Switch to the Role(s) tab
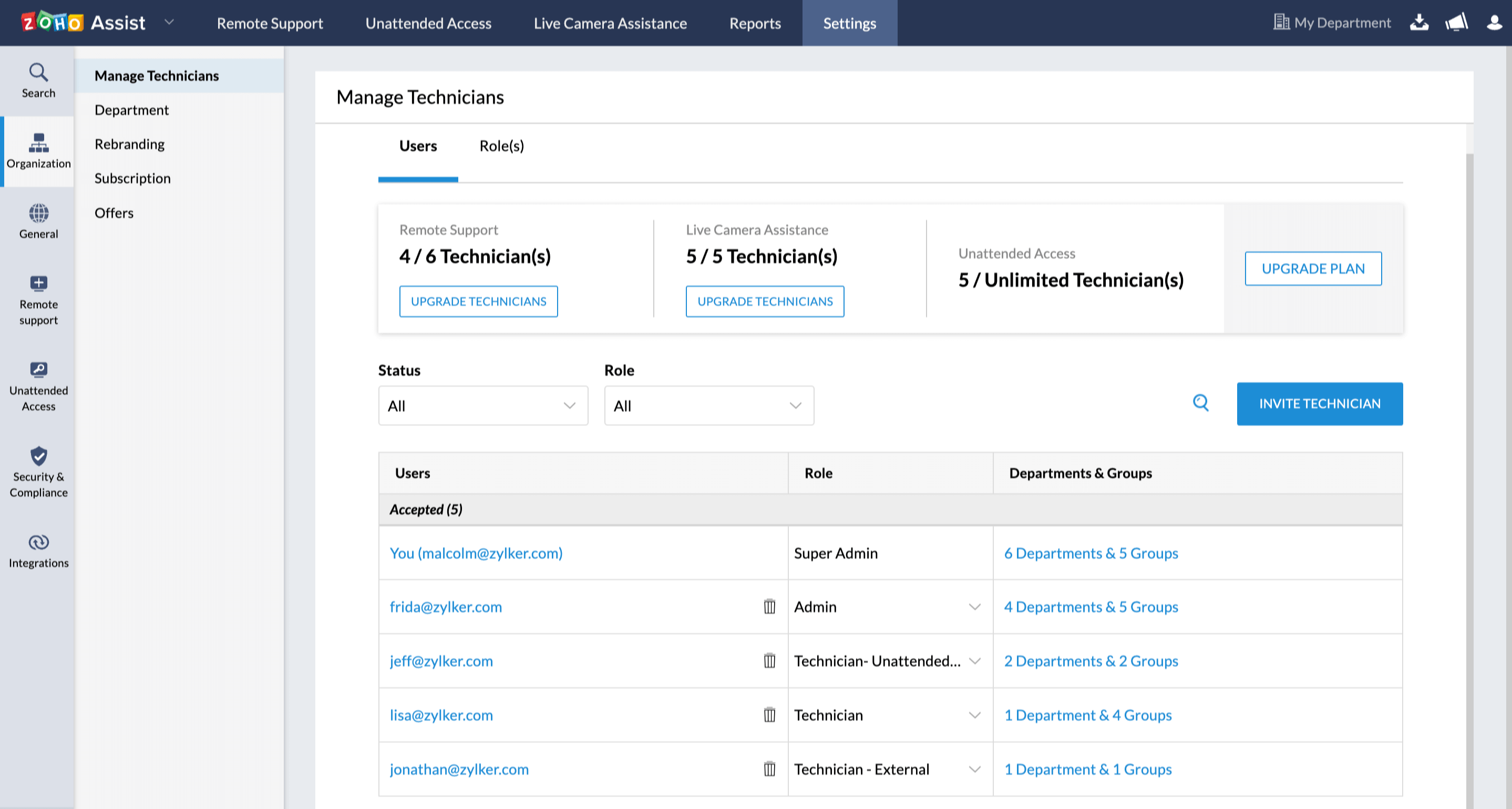 click(x=501, y=146)
